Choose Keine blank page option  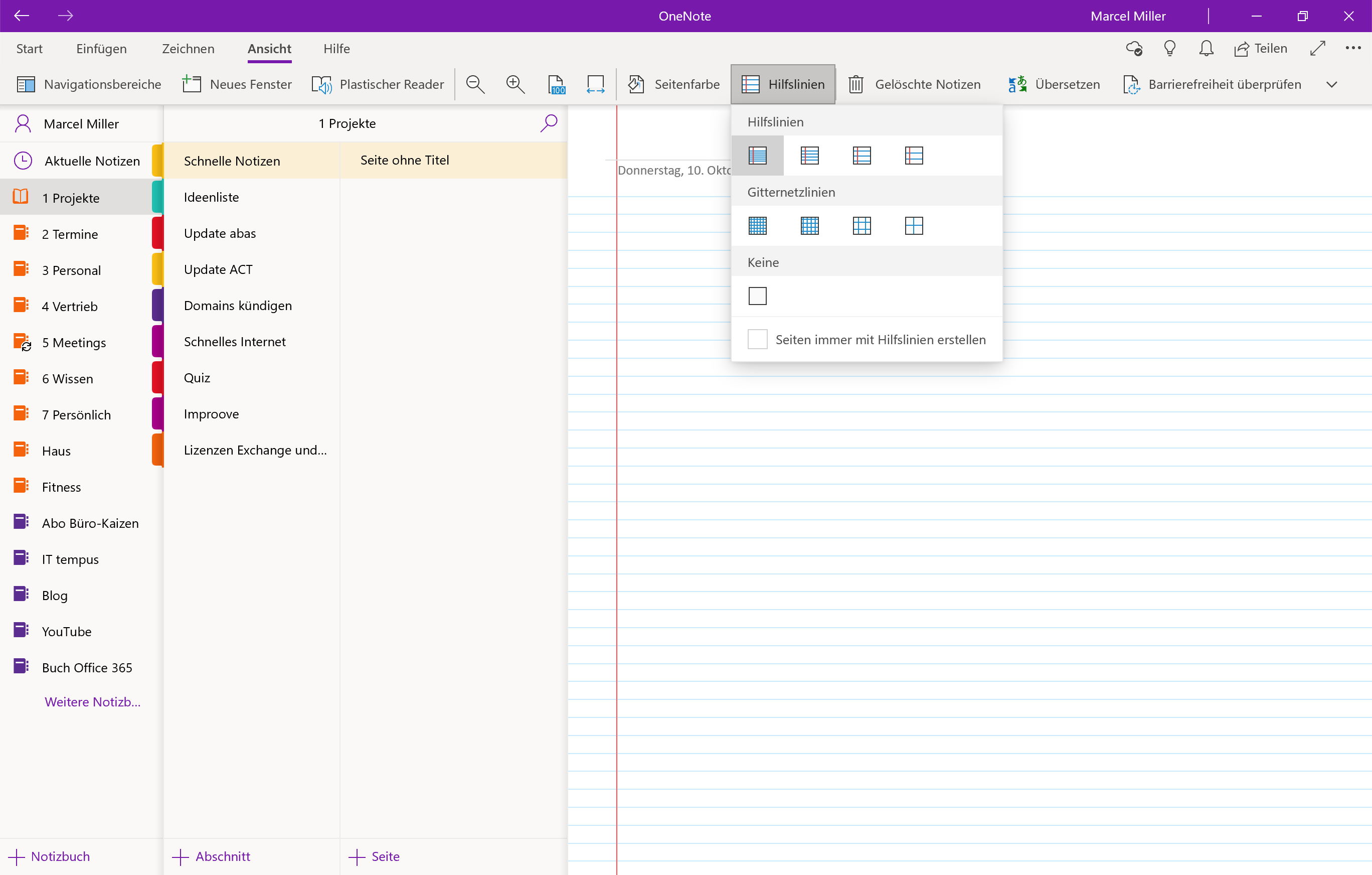pos(758,296)
